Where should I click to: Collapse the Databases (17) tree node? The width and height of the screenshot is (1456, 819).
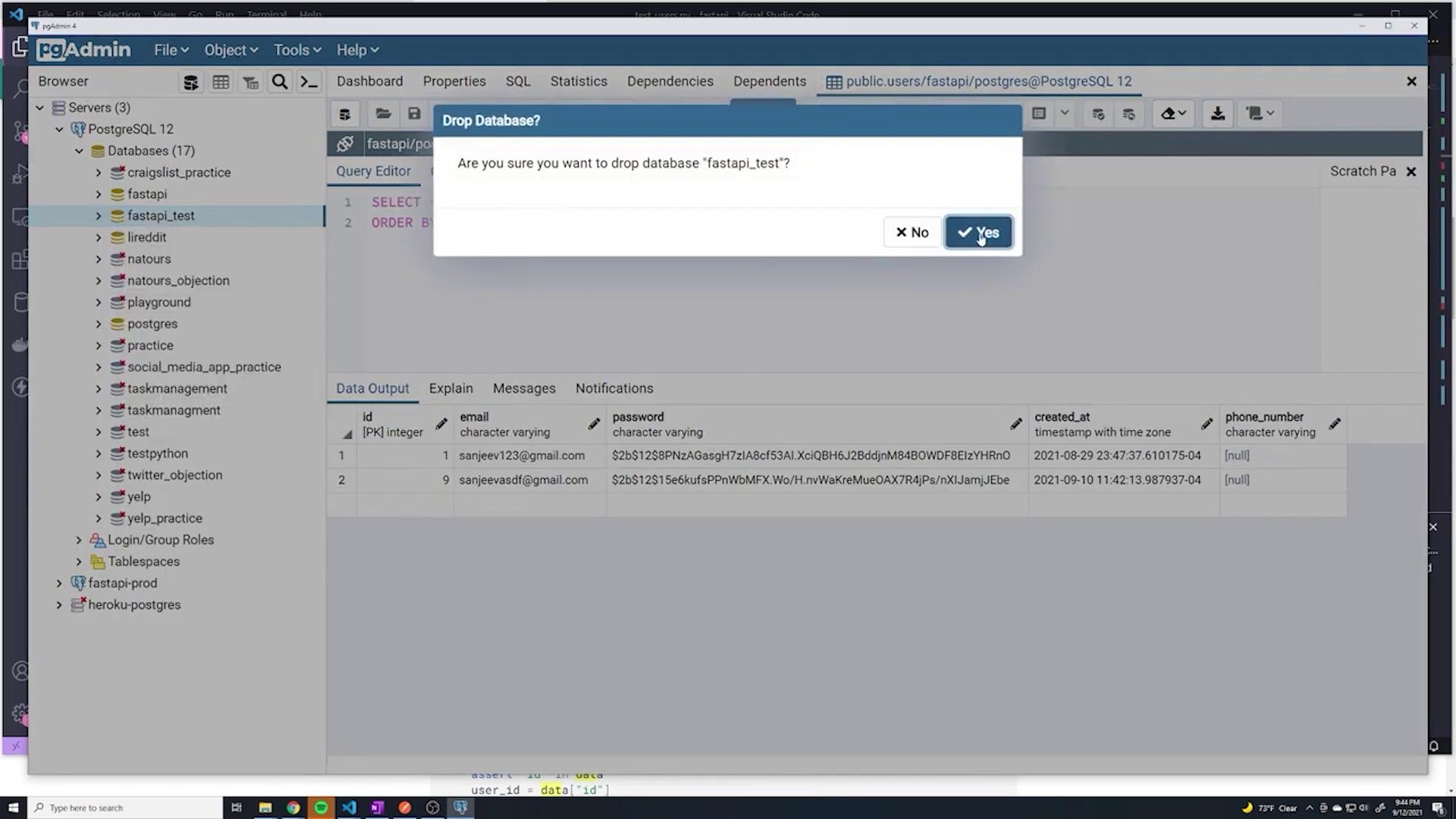point(79,151)
